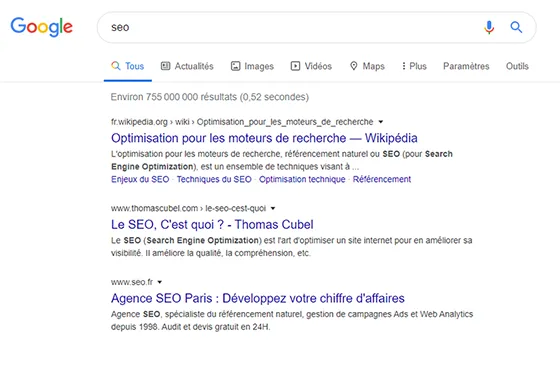Switch to the Vidéos tab
This screenshot has width=560, height=369.
pos(311,66)
